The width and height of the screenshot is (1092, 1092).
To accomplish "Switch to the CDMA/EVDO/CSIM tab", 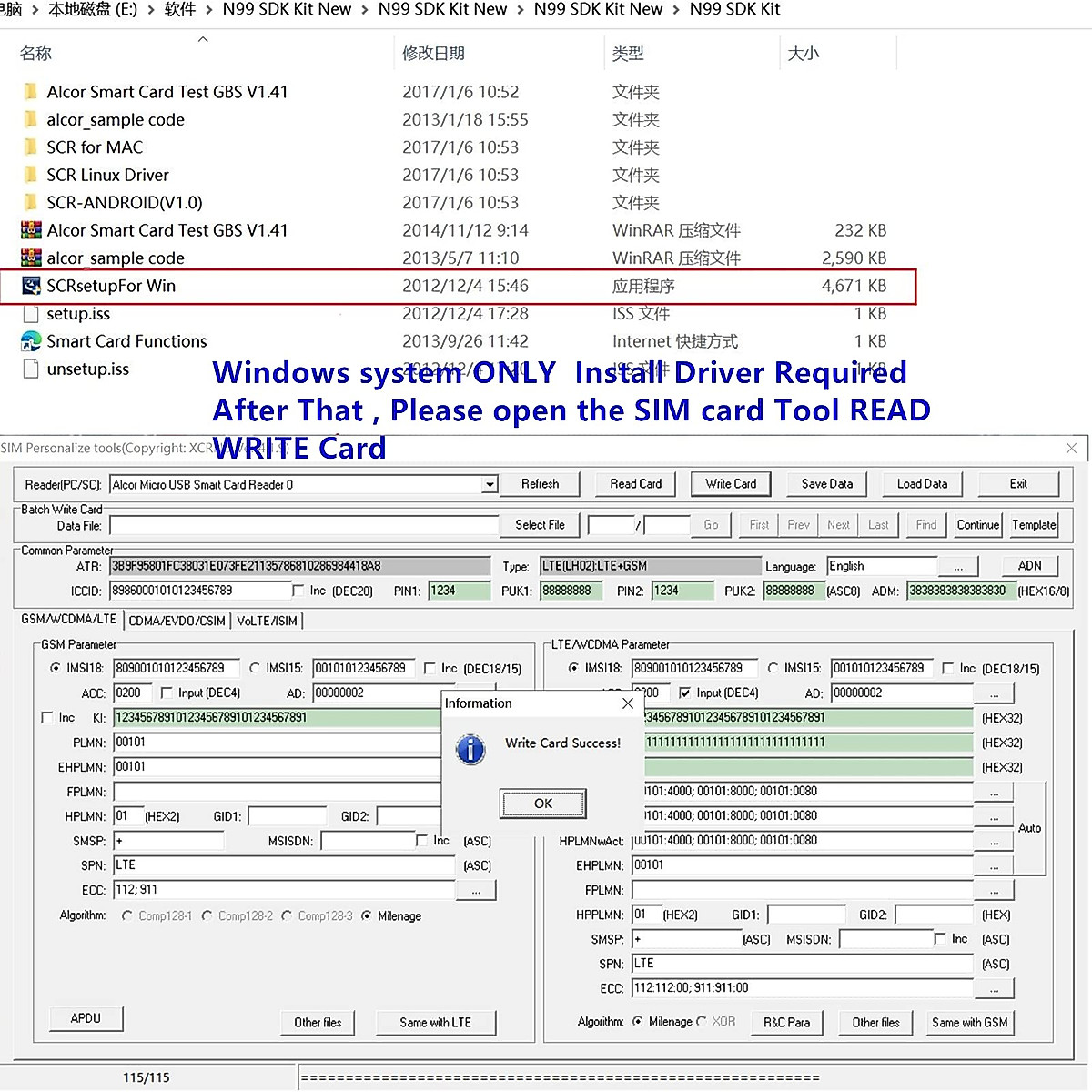I will click(177, 620).
